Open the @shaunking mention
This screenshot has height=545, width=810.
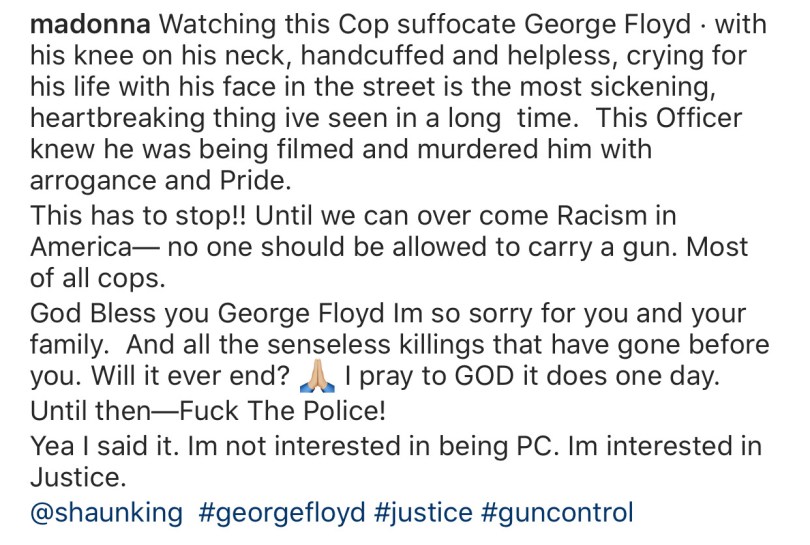click(x=107, y=514)
